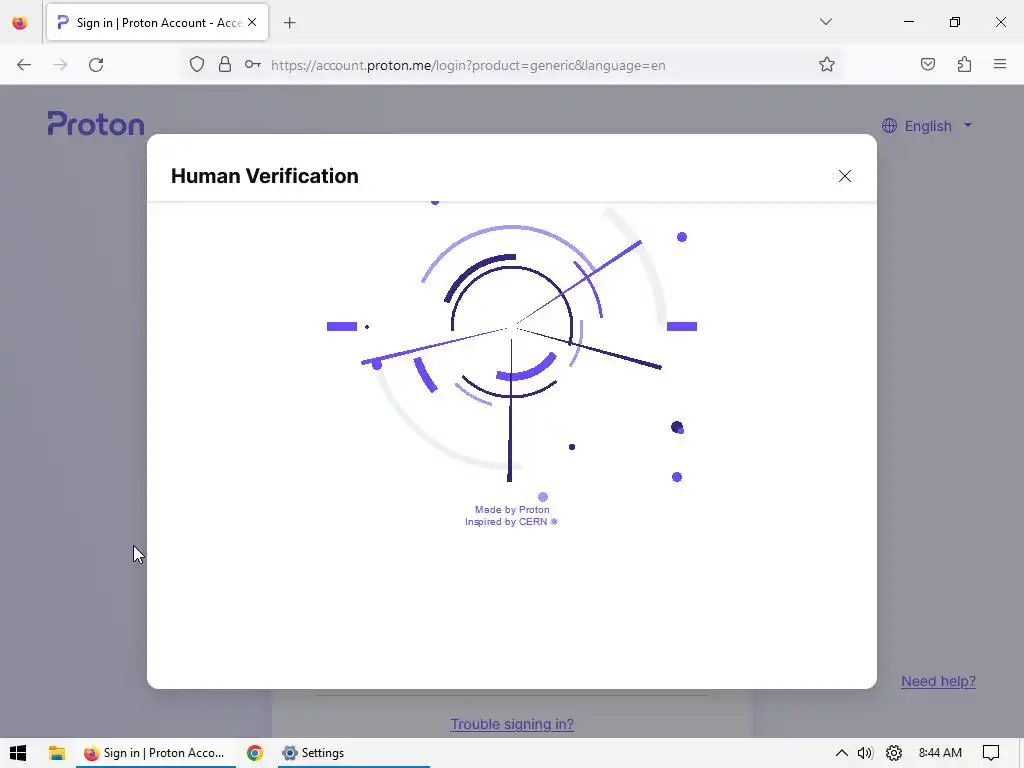Click the gear icon in system tray
The image size is (1024, 768).
point(894,753)
